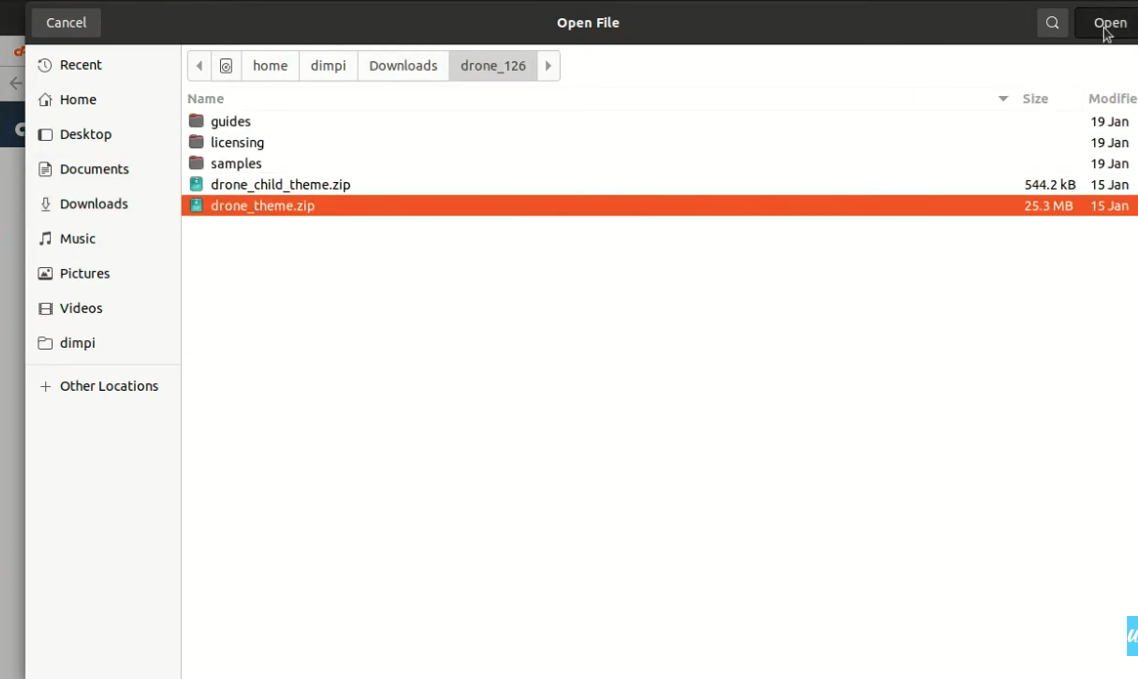This screenshot has height=679, width=1138.
Task: Navigate to the home path segment
Action: [x=270, y=66]
